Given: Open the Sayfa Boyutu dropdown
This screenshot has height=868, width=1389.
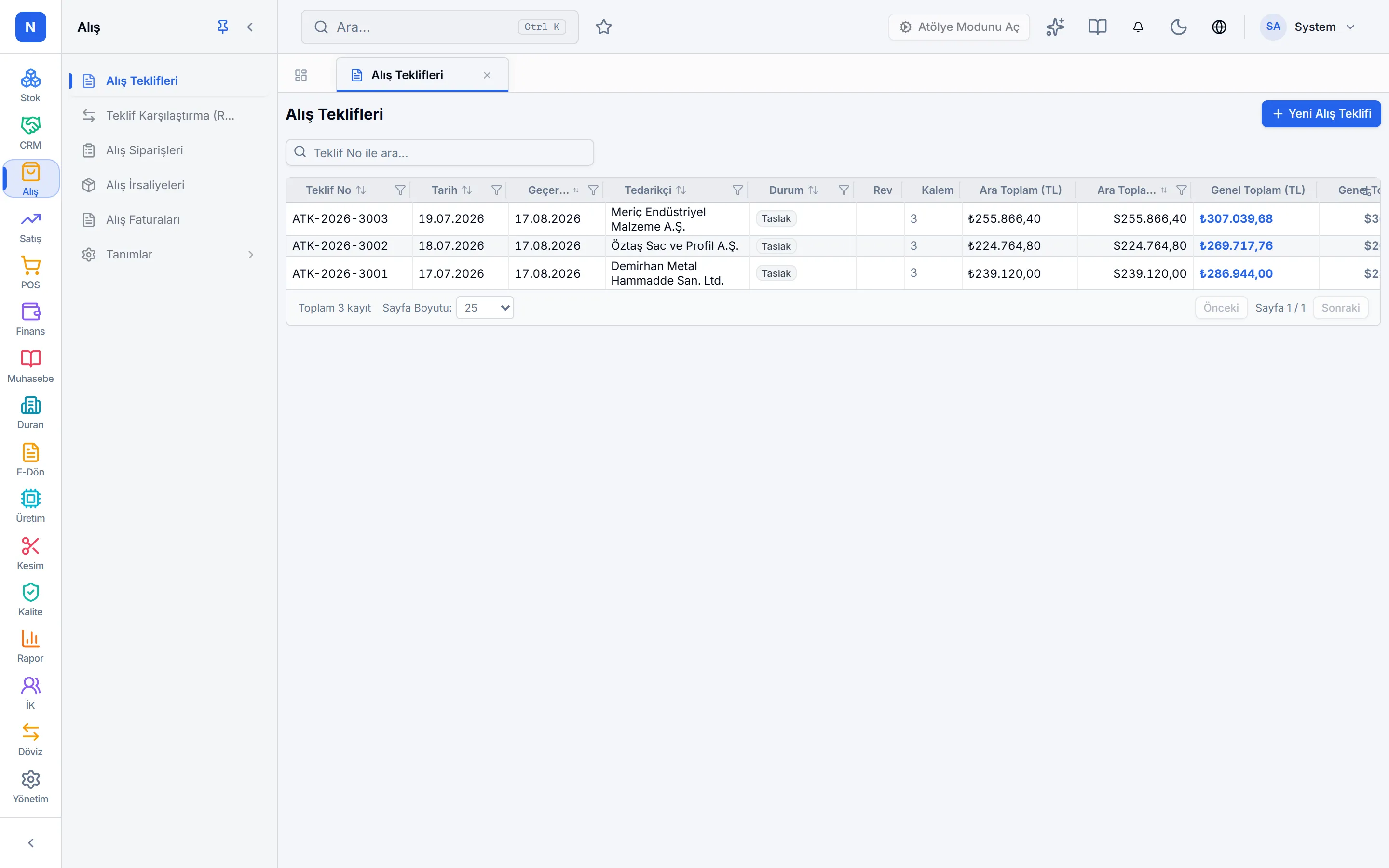Looking at the screenshot, I should (485, 308).
